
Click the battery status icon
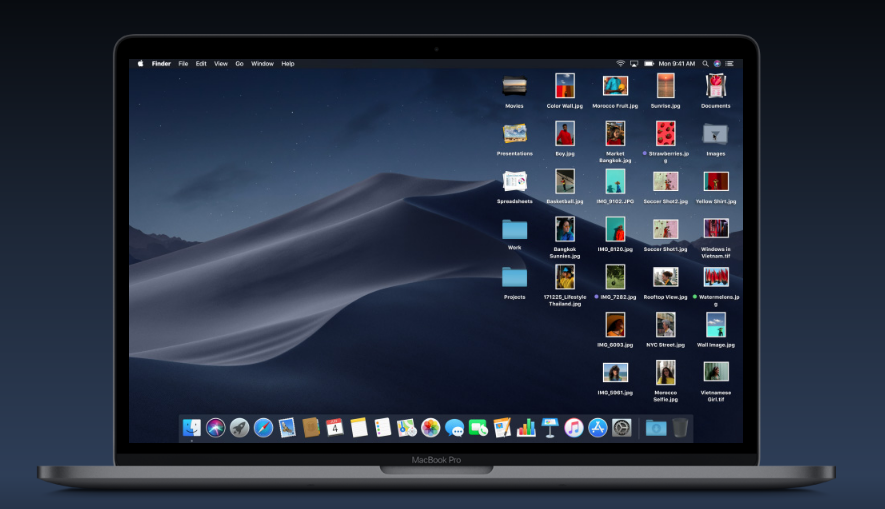click(649, 64)
